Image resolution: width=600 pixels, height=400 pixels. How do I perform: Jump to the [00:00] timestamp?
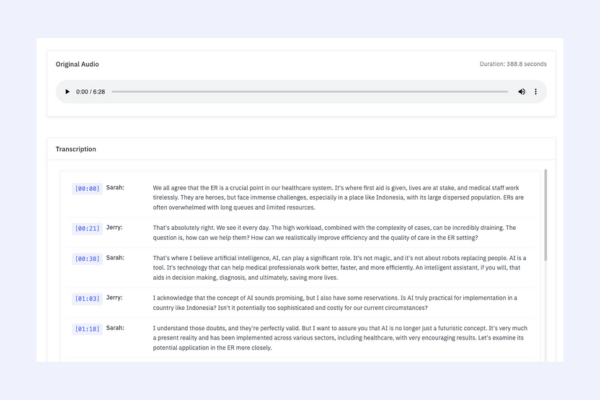[x=86, y=188]
